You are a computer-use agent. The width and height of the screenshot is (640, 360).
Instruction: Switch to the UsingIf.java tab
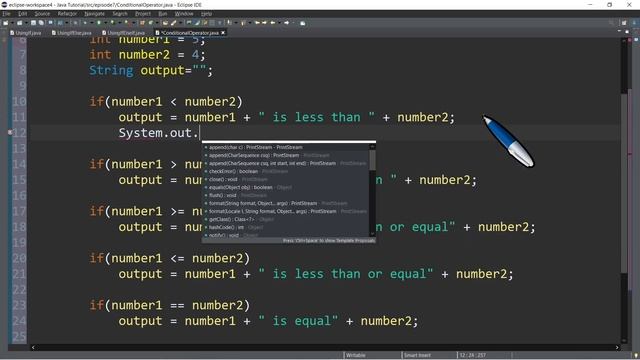(x=25, y=33)
